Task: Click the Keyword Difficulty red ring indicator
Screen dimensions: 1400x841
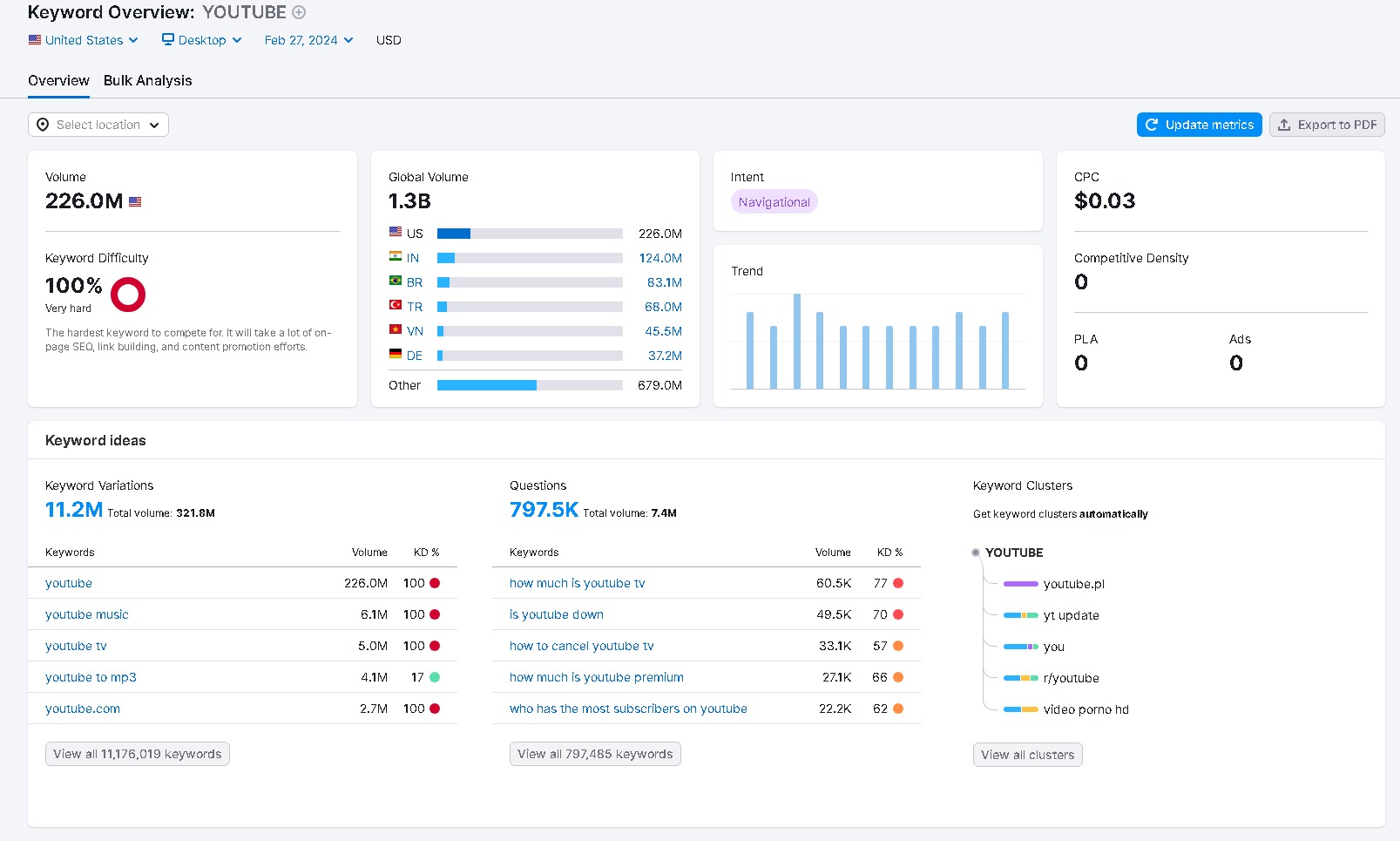Action: (x=128, y=295)
